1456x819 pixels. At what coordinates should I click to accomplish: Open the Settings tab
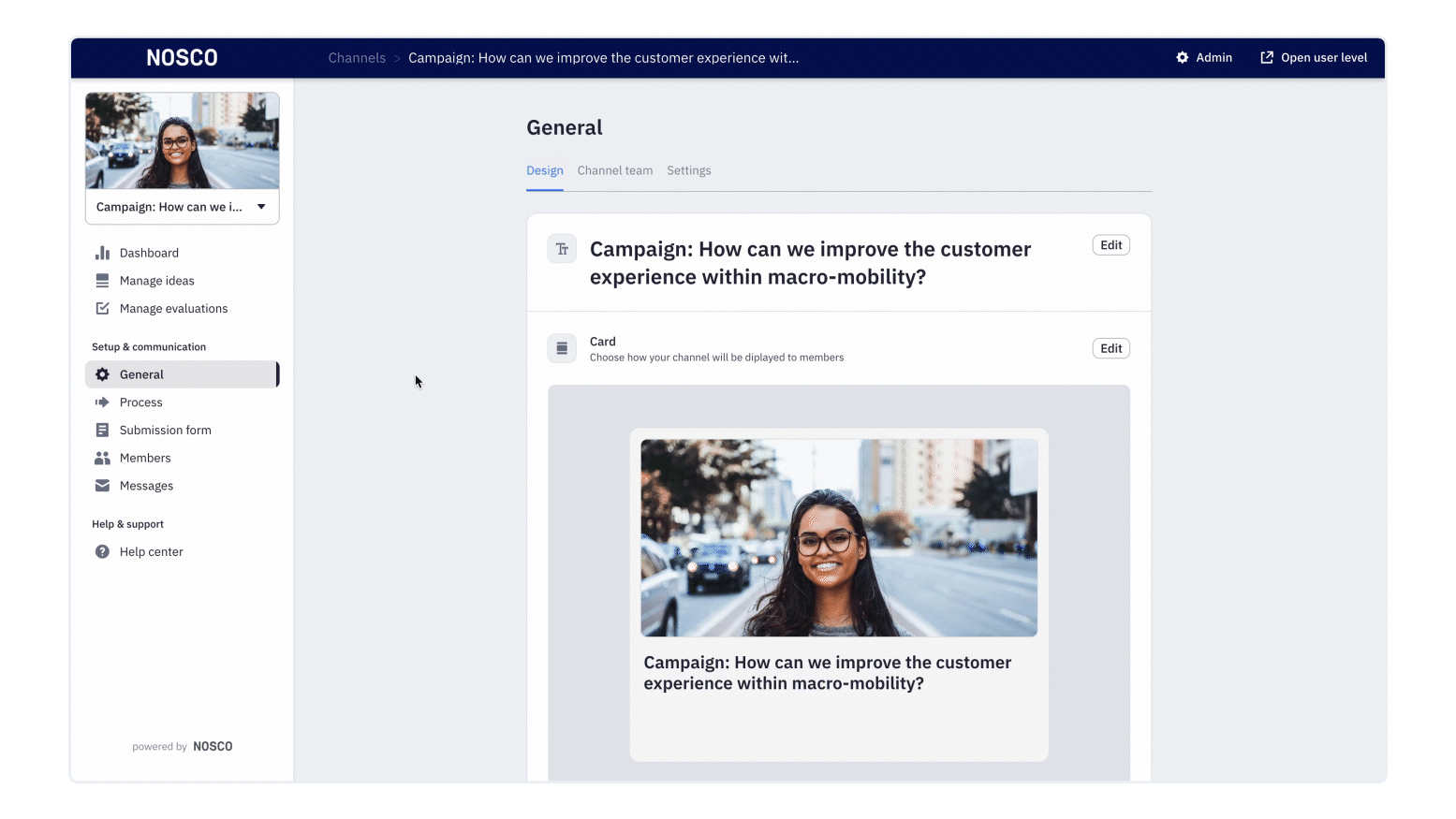tap(688, 170)
